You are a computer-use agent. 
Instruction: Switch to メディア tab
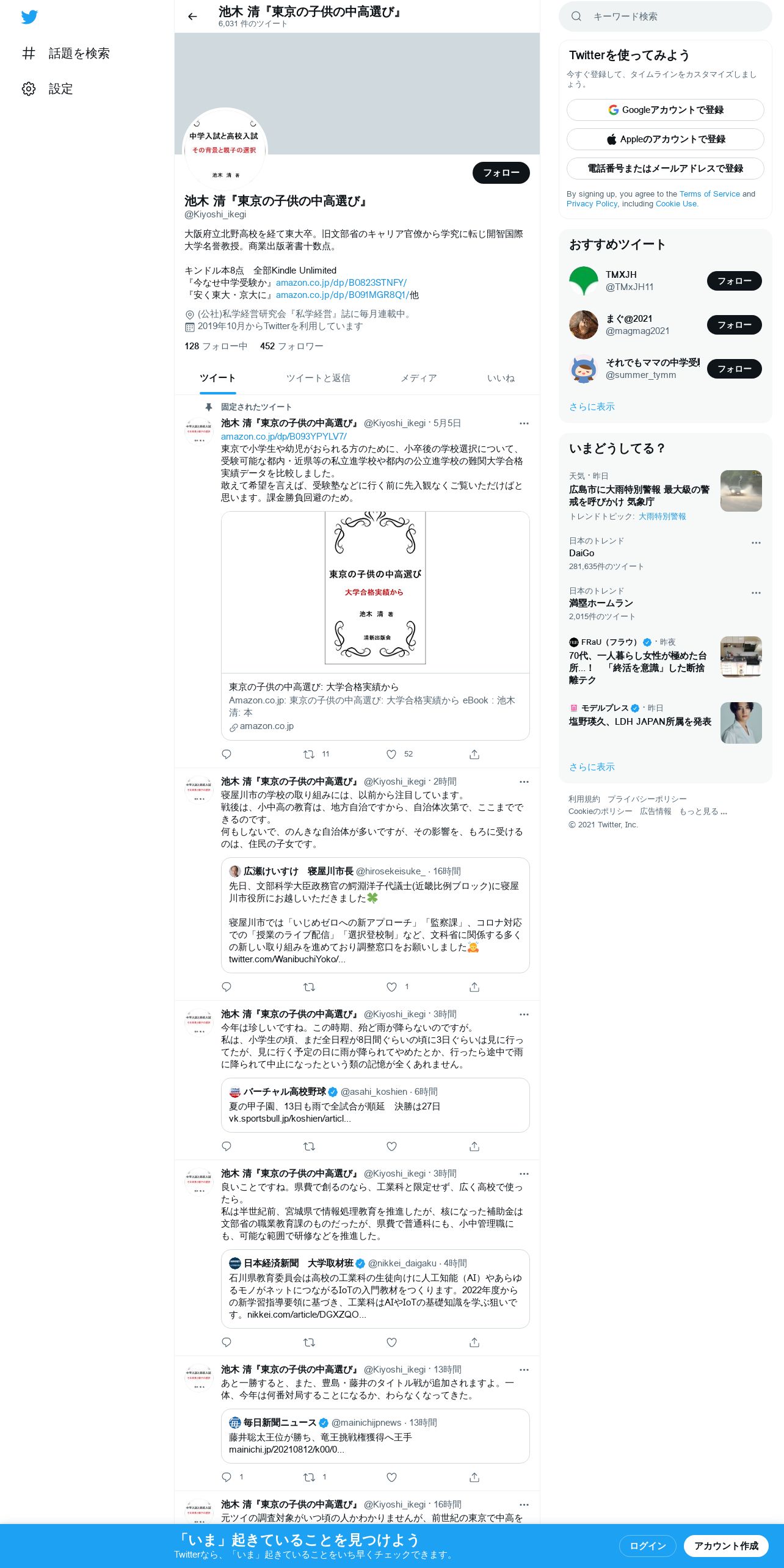click(419, 378)
